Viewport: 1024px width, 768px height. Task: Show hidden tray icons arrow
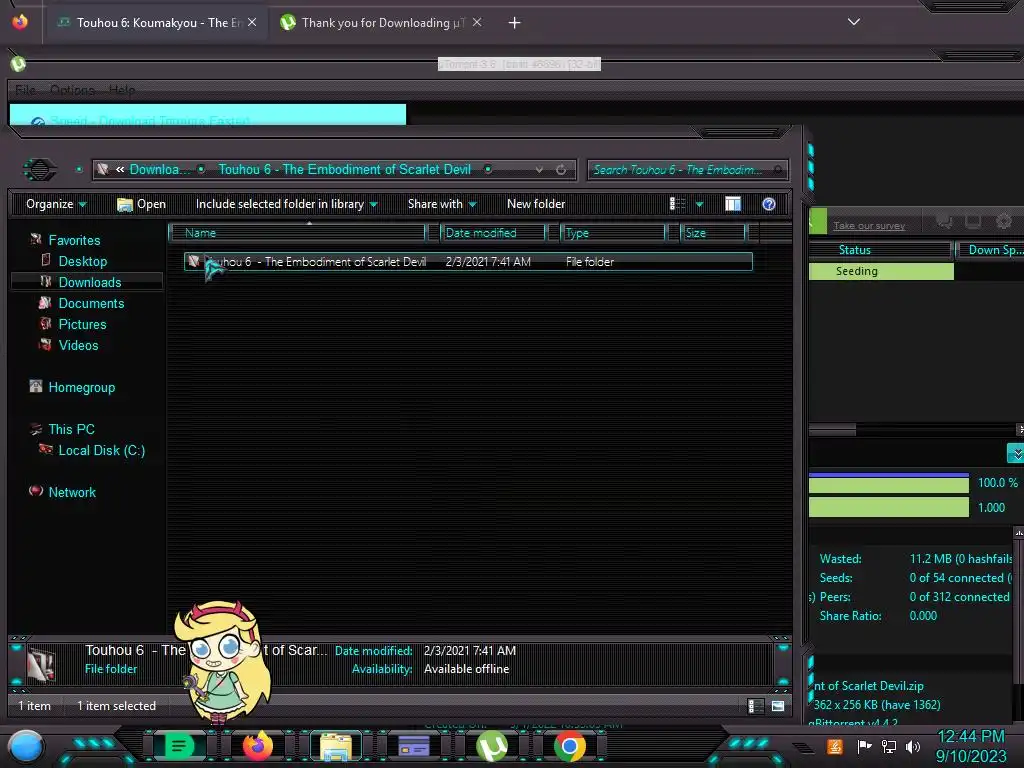(803, 747)
